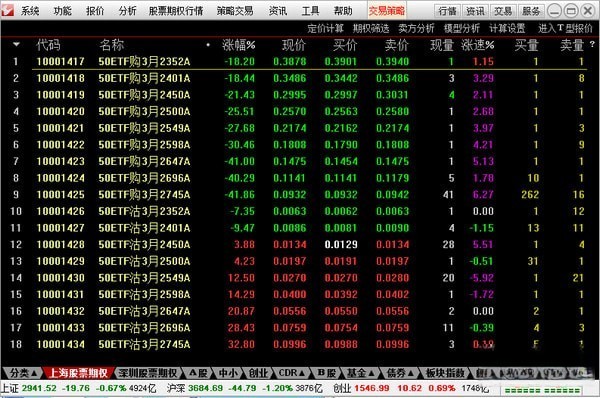Open the 系统 menu
Viewport: 600px width, 398px height.
pyautogui.click(x=30, y=11)
